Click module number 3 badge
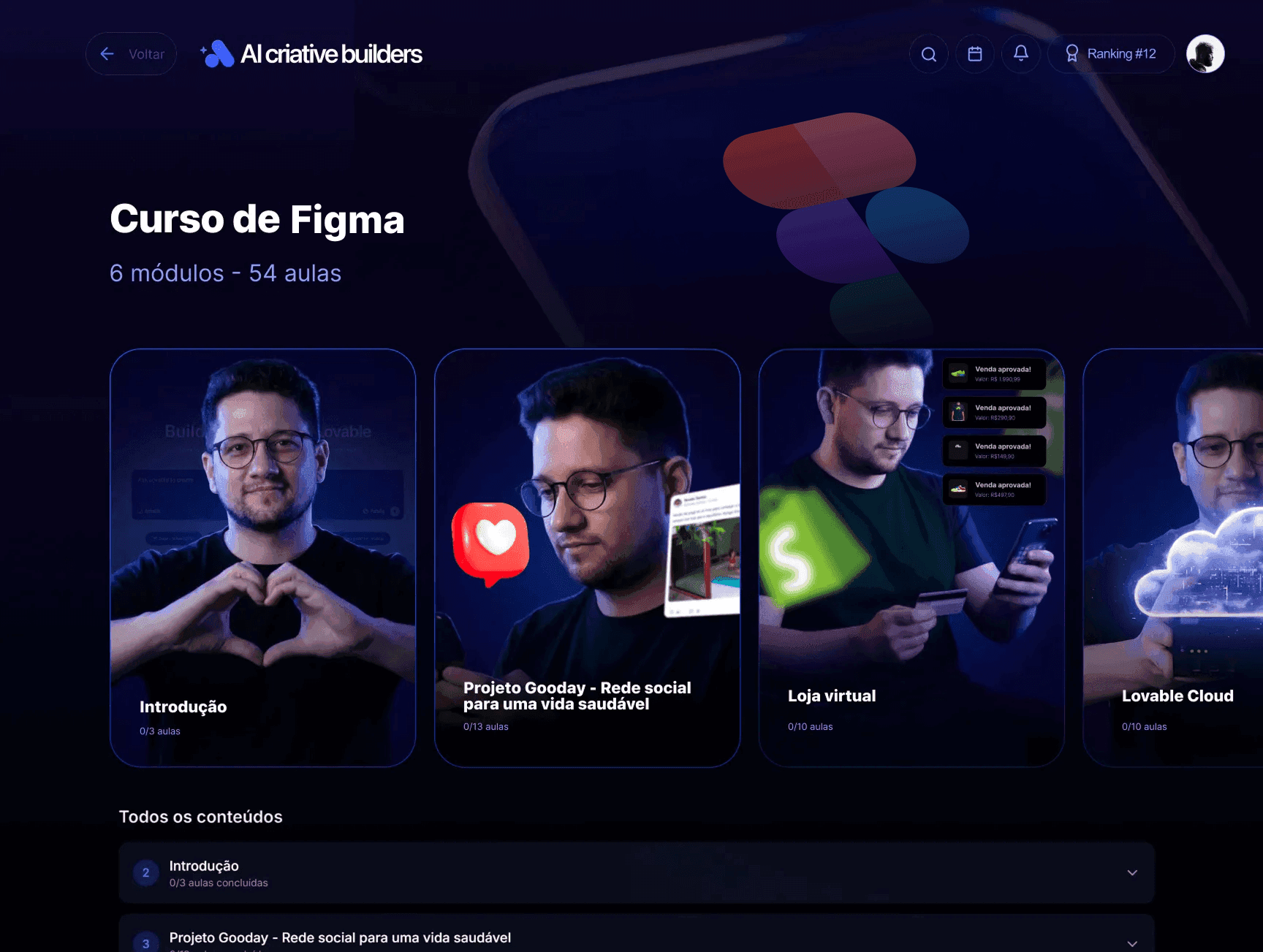Image resolution: width=1263 pixels, height=952 pixels. [146, 943]
